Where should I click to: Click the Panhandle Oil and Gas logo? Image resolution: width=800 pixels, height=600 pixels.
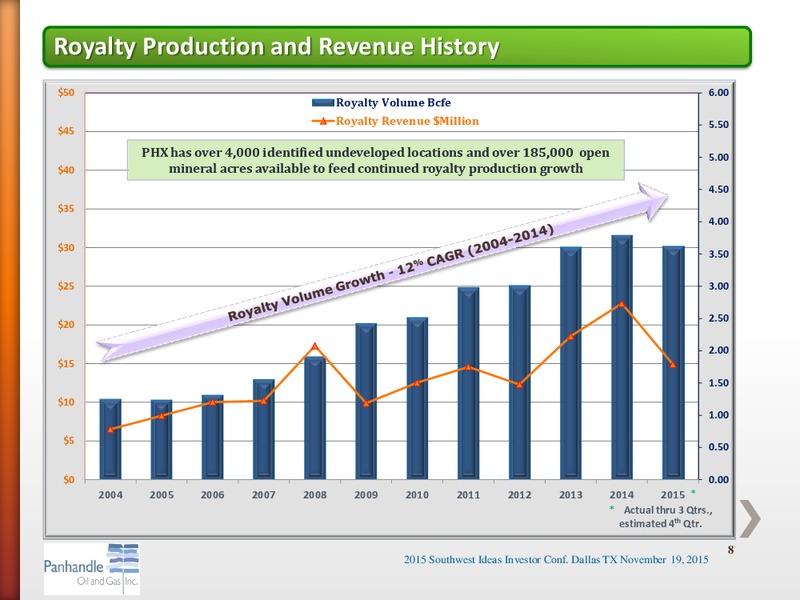92,569
